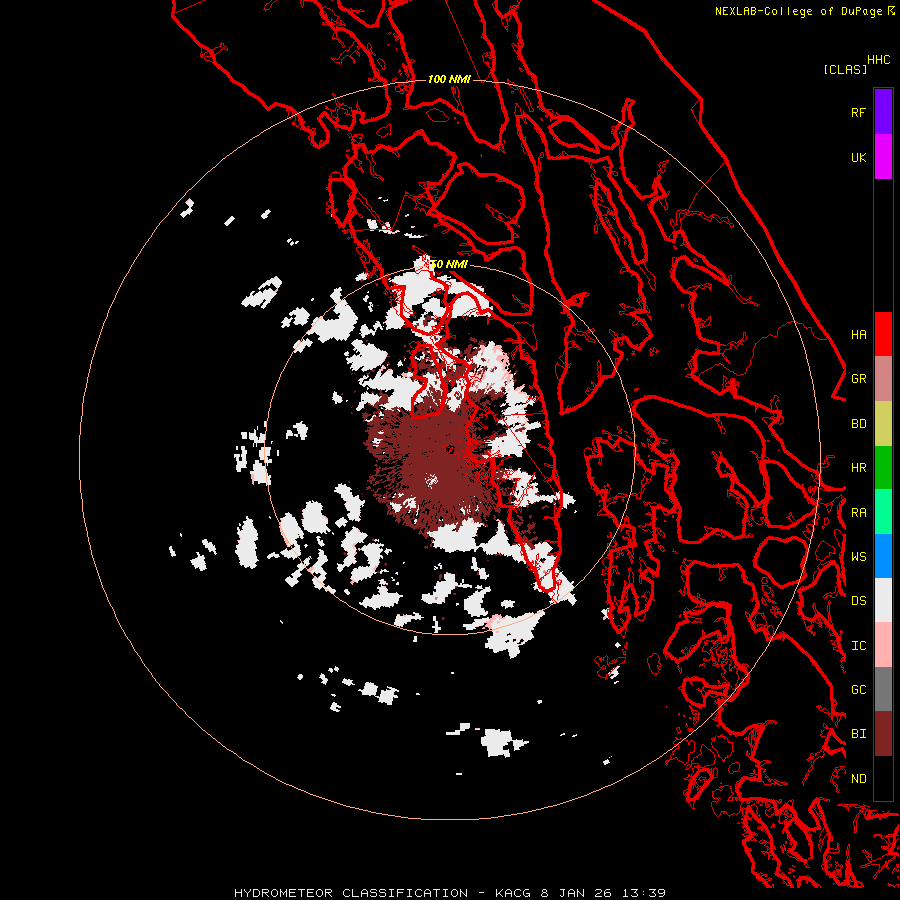The width and height of the screenshot is (900, 900).
Task: Click the KACG station identifier
Action: tap(513, 893)
